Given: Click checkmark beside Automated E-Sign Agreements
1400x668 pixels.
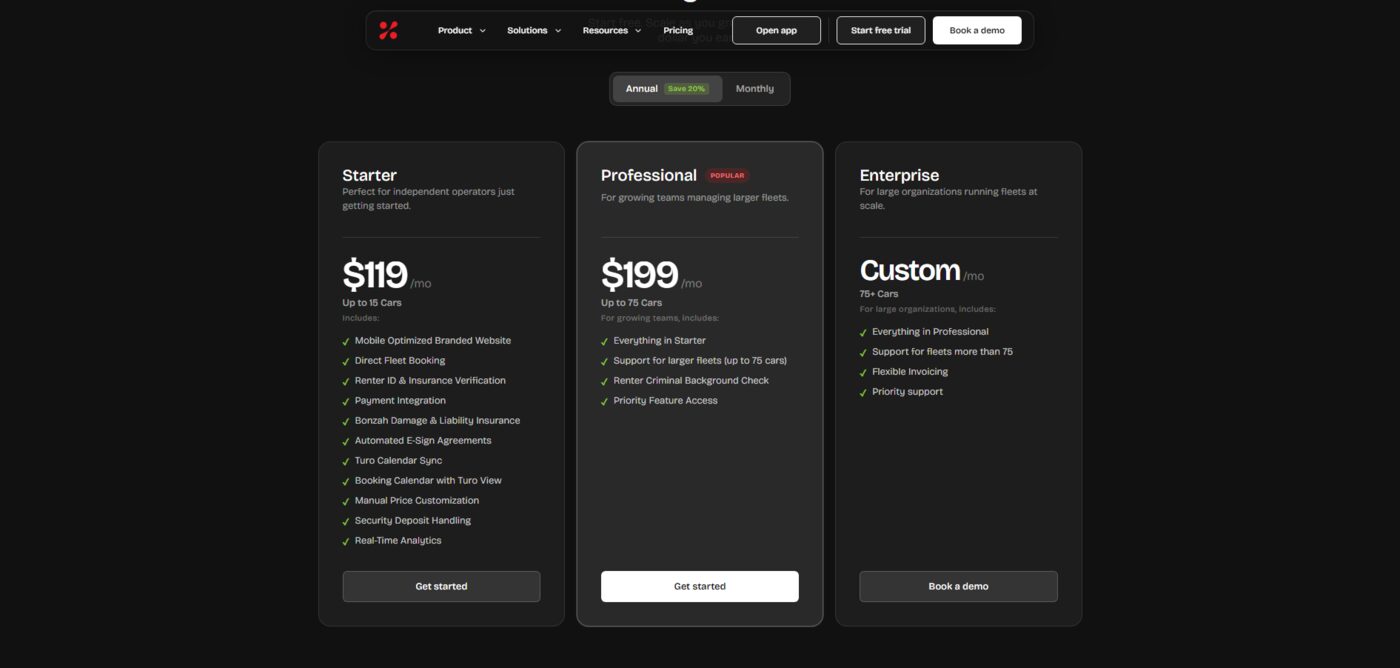Looking at the screenshot, I should (346, 441).
